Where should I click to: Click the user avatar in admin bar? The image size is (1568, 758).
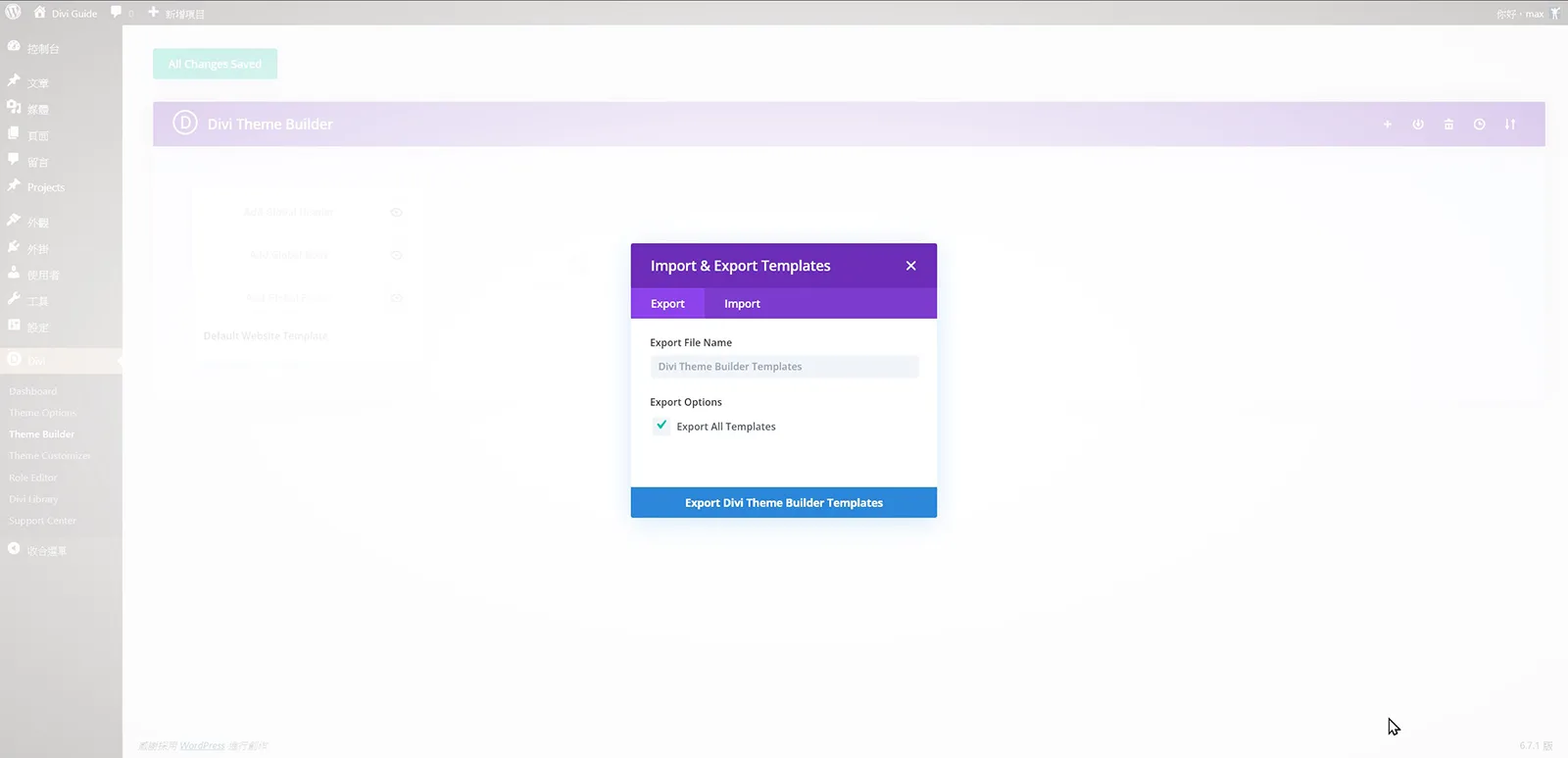pos(1554,14)
